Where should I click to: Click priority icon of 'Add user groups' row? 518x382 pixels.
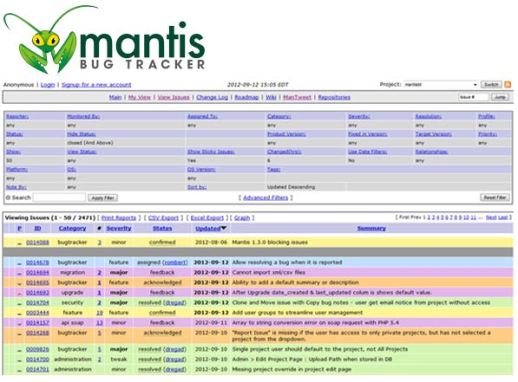19,313
